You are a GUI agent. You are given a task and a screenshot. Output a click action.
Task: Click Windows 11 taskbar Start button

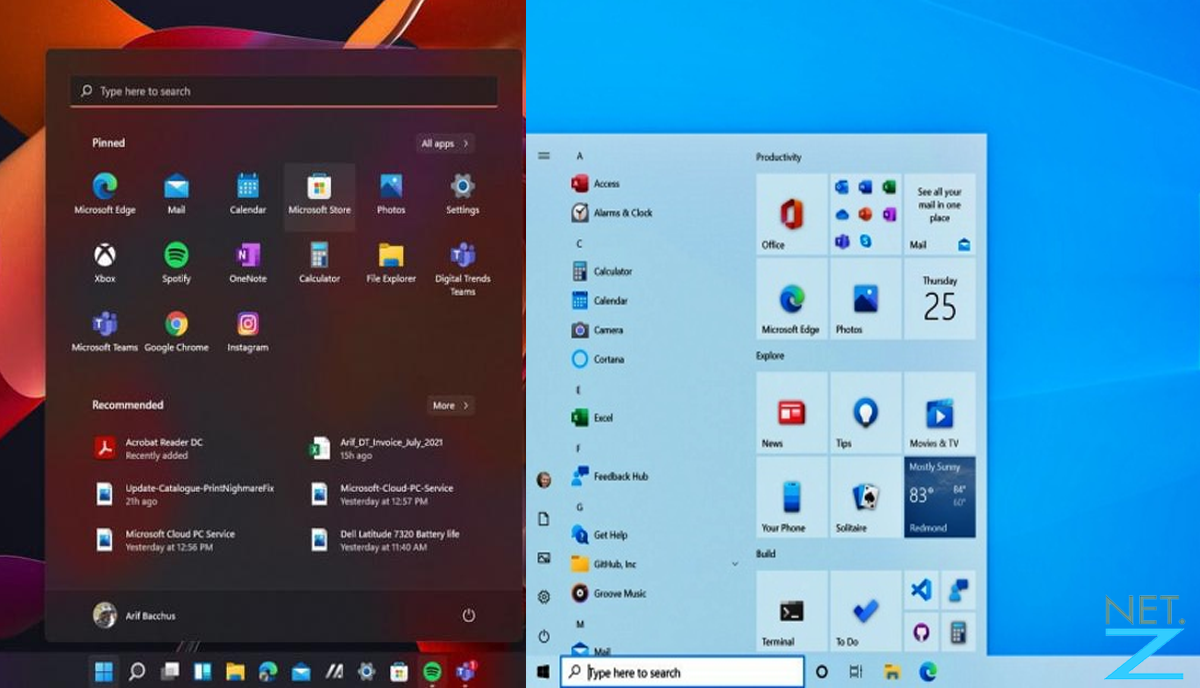click(x=104, y=671)
